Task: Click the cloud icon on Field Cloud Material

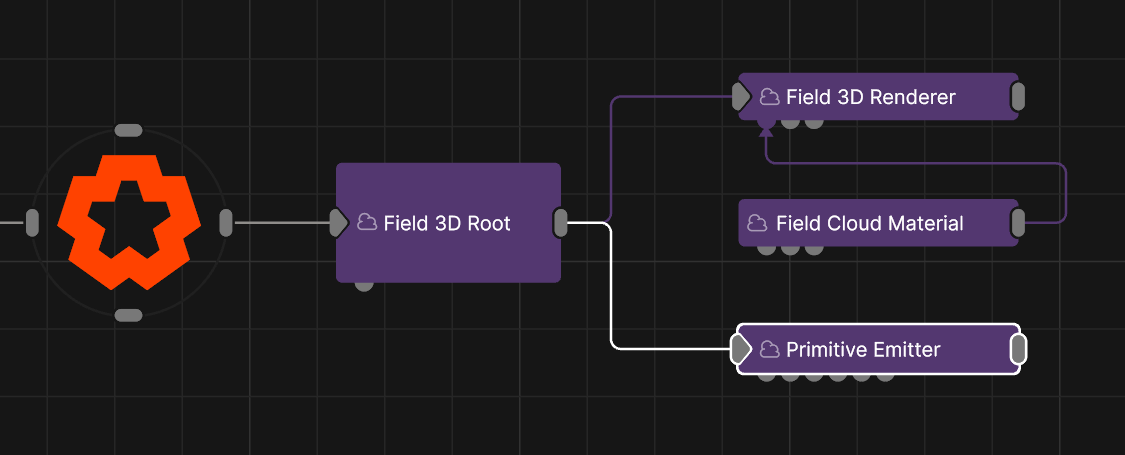Action: pos(759,223)
